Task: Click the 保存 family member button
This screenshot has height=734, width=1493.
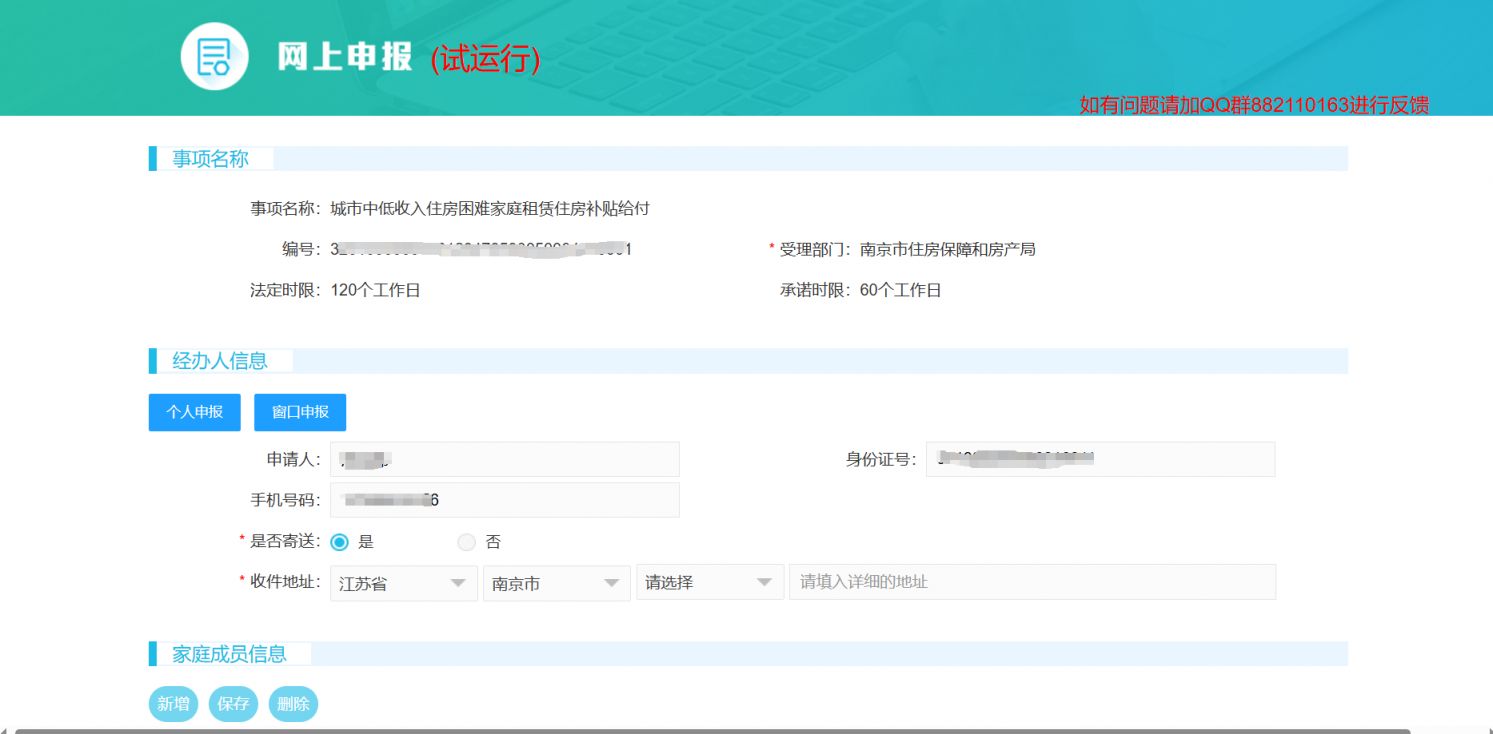Action: pyautogui.click(x=234, y=704)
